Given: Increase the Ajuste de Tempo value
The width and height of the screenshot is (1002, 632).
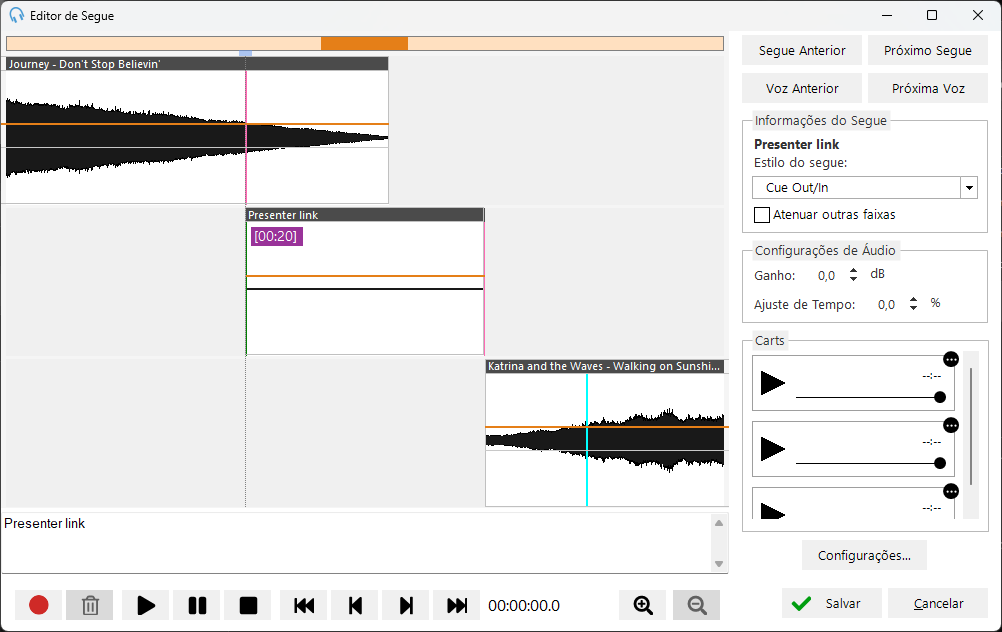Looking at the screenshot, I should pos(914,300).
